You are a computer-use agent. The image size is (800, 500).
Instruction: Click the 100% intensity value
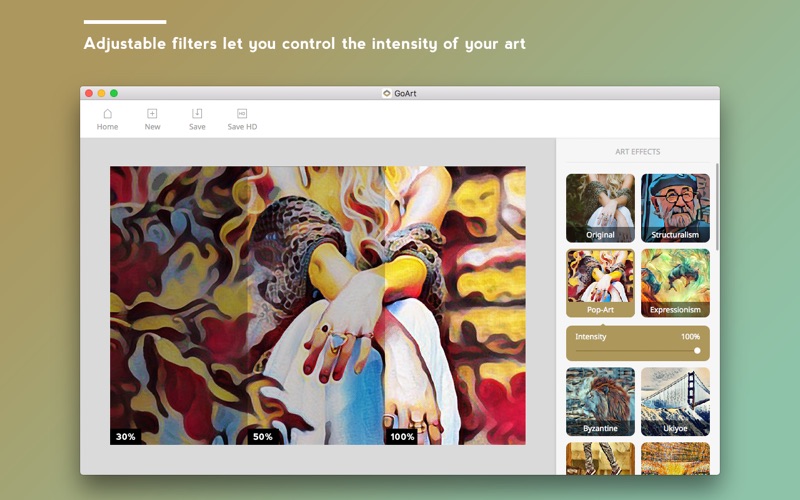690,337
